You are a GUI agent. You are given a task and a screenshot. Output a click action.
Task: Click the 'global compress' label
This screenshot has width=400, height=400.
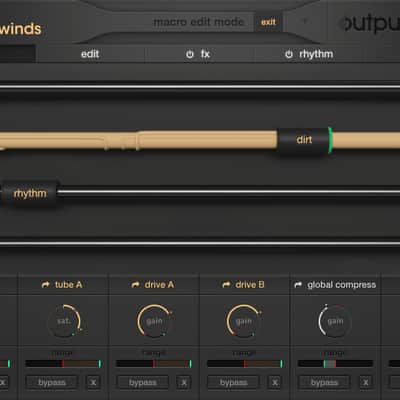coord(342,285)
